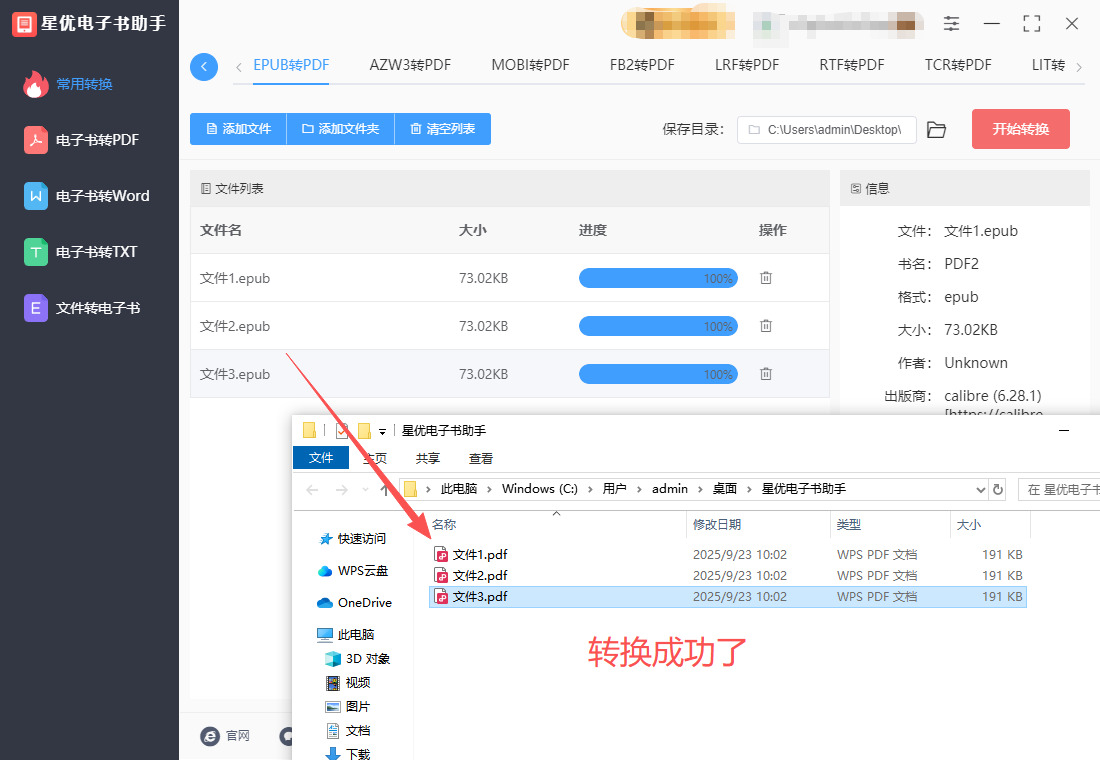The height and width of the screenshot is (760, 1100).
Task: Click the red 开始转换 button
Action: (1021, 129)
